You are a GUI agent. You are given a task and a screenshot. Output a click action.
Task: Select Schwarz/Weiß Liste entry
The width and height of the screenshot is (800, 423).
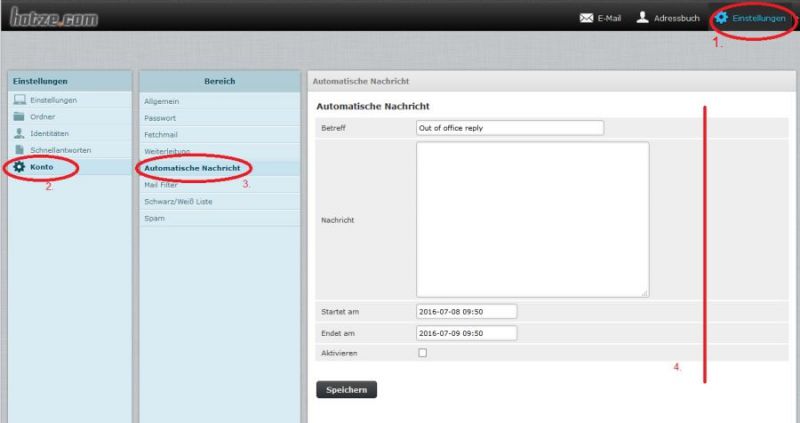[178, 201]
